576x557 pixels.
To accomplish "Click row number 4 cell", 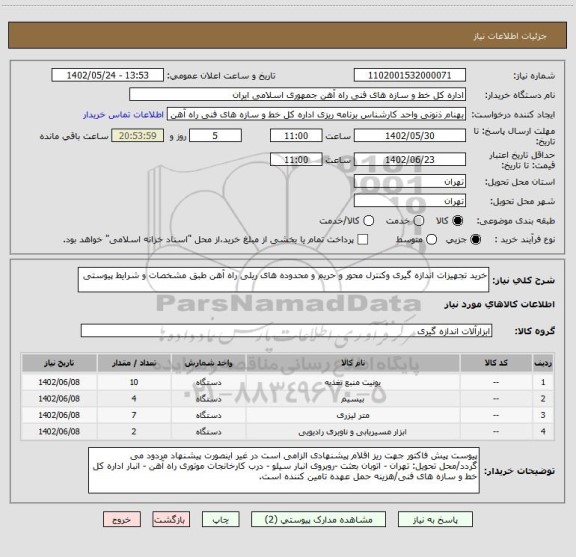I will (x=543, y=432).
